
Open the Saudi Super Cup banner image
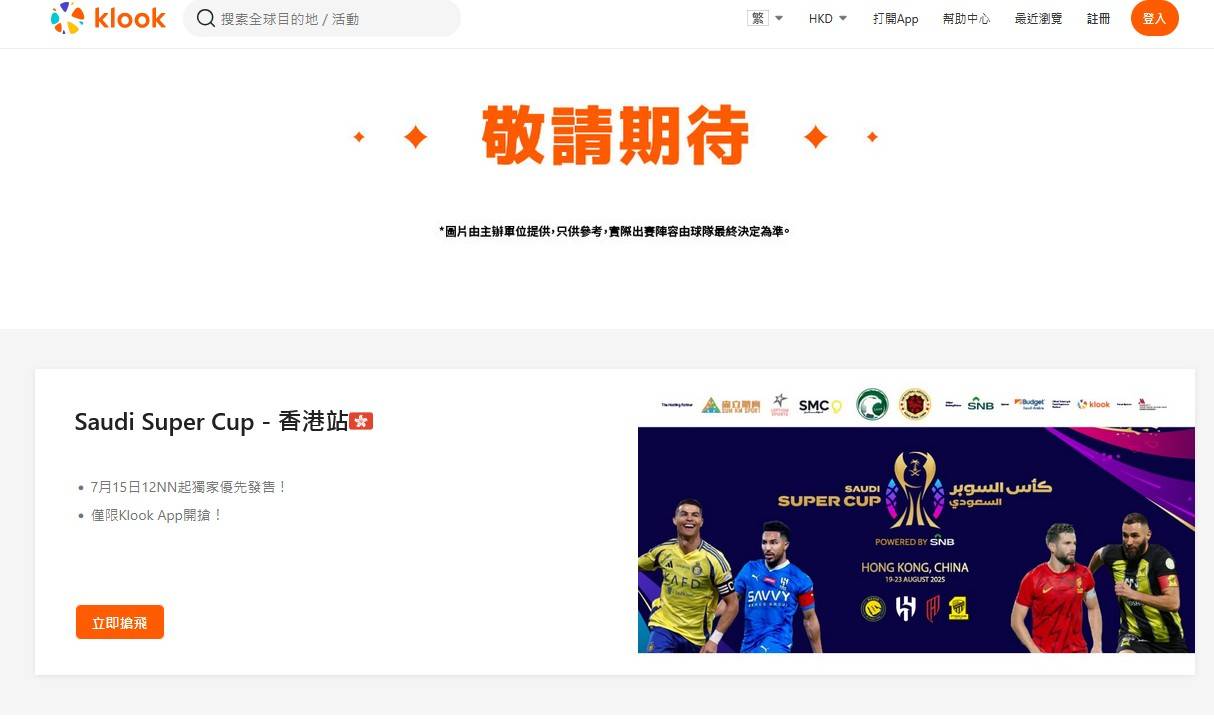[916, 540]
